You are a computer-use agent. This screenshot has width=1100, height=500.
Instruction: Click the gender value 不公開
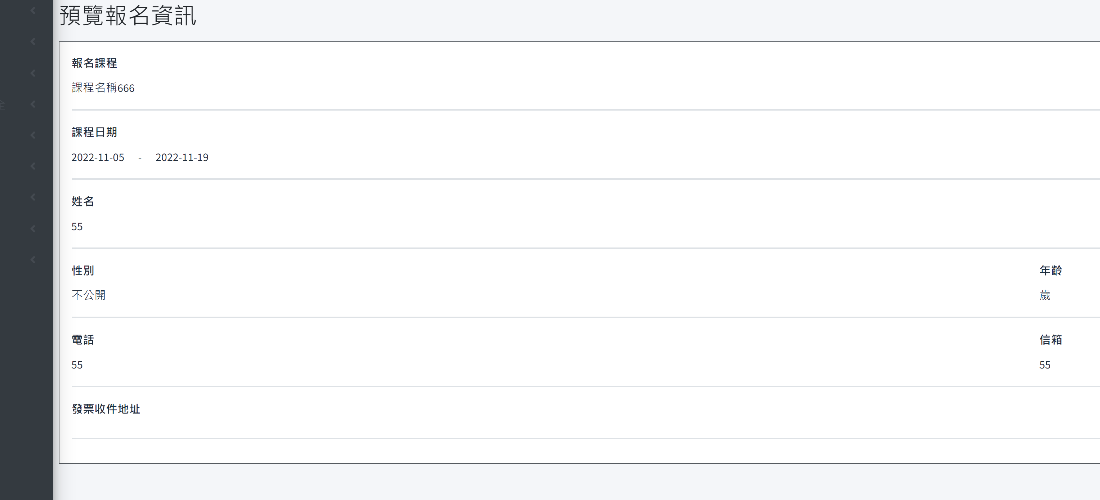(x=89, y=296)
